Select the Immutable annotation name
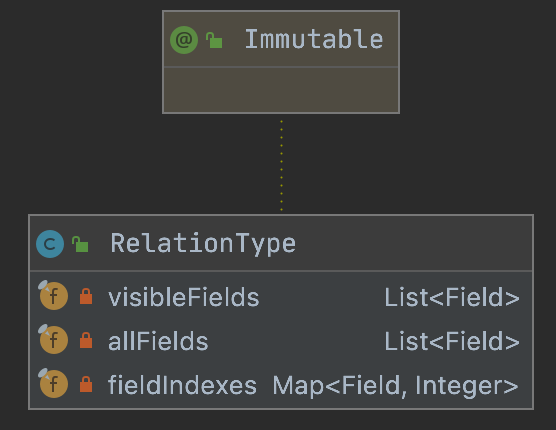This screenshot has width=556, height=430. click(314, 39)
